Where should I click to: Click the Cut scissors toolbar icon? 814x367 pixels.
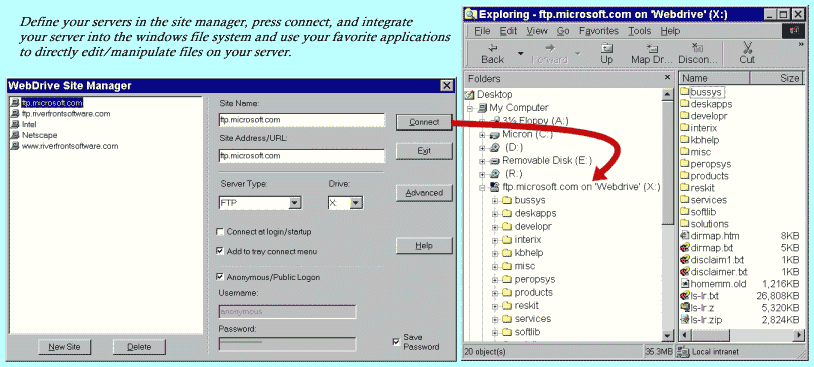point(747,48)
